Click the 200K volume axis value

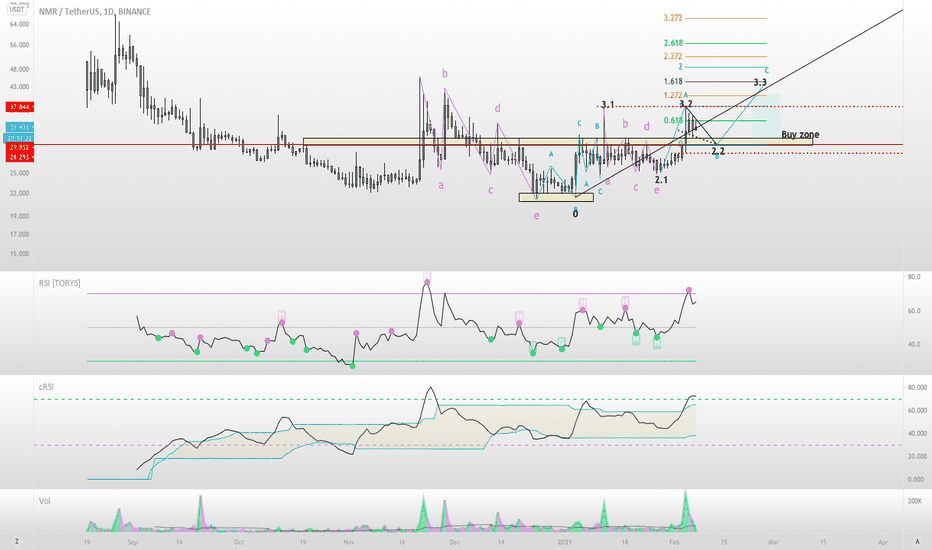click(x=915, y=501)
